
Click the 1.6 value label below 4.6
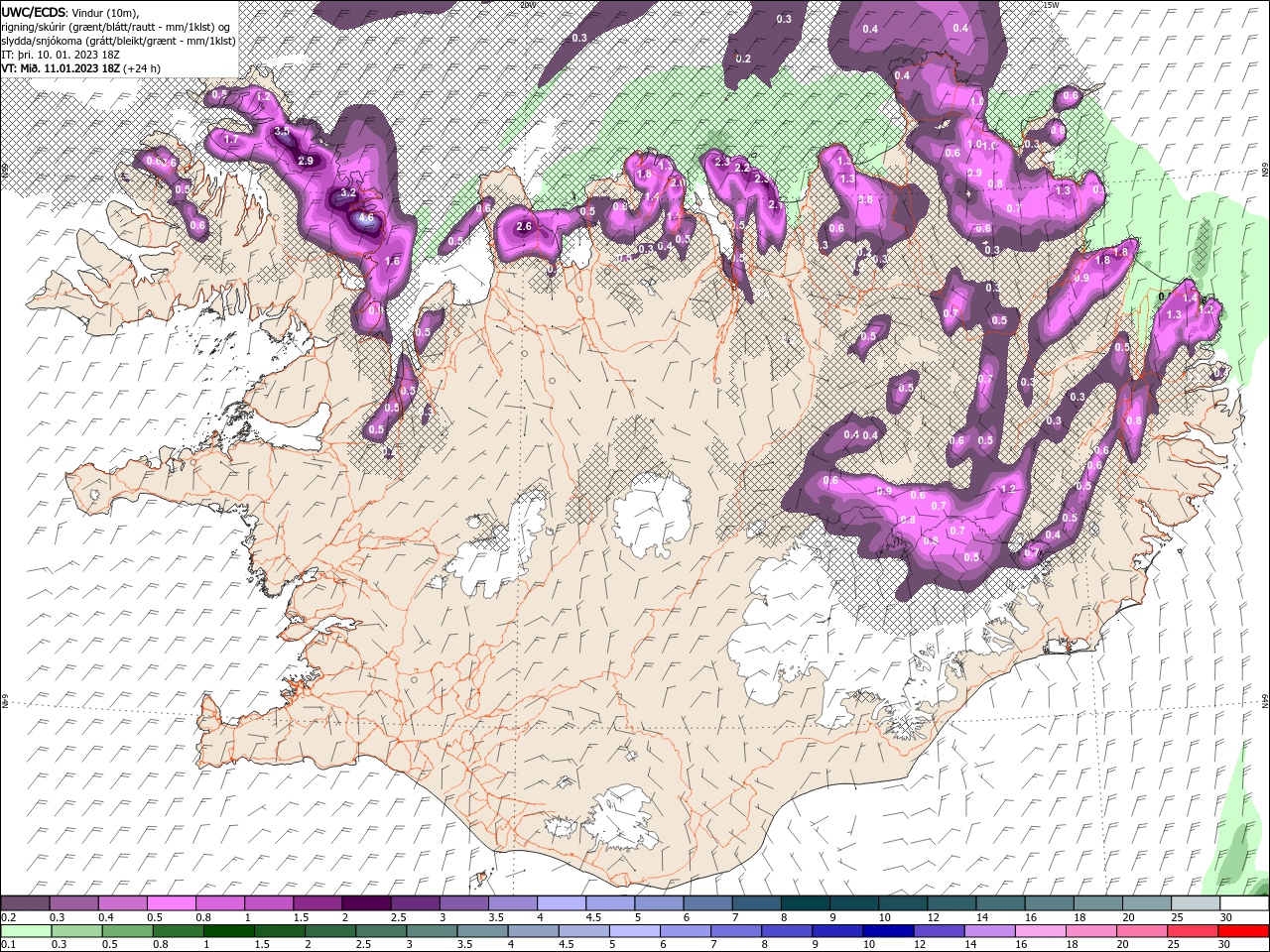pyautogui.click(x=392, y=261)
